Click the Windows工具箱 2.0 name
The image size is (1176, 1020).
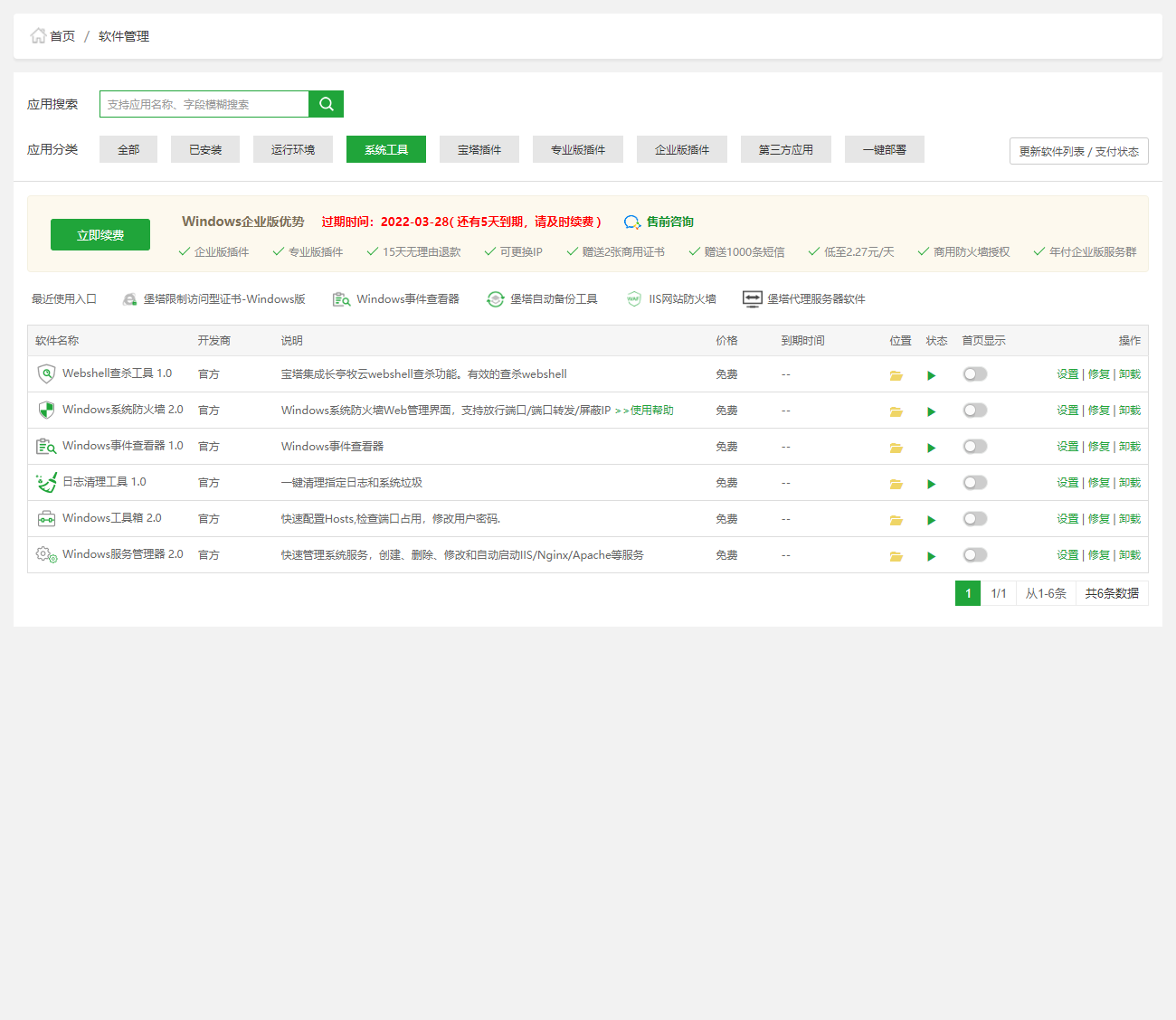pyautogui.click(x=112, y=518)
